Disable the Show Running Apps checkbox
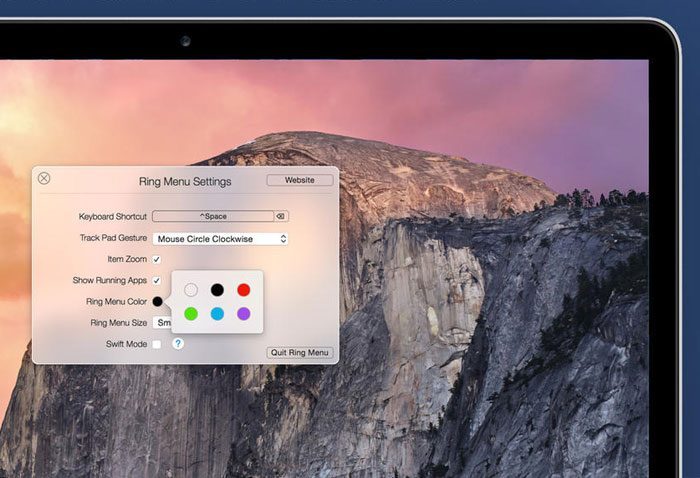 (x=157, y=281)
